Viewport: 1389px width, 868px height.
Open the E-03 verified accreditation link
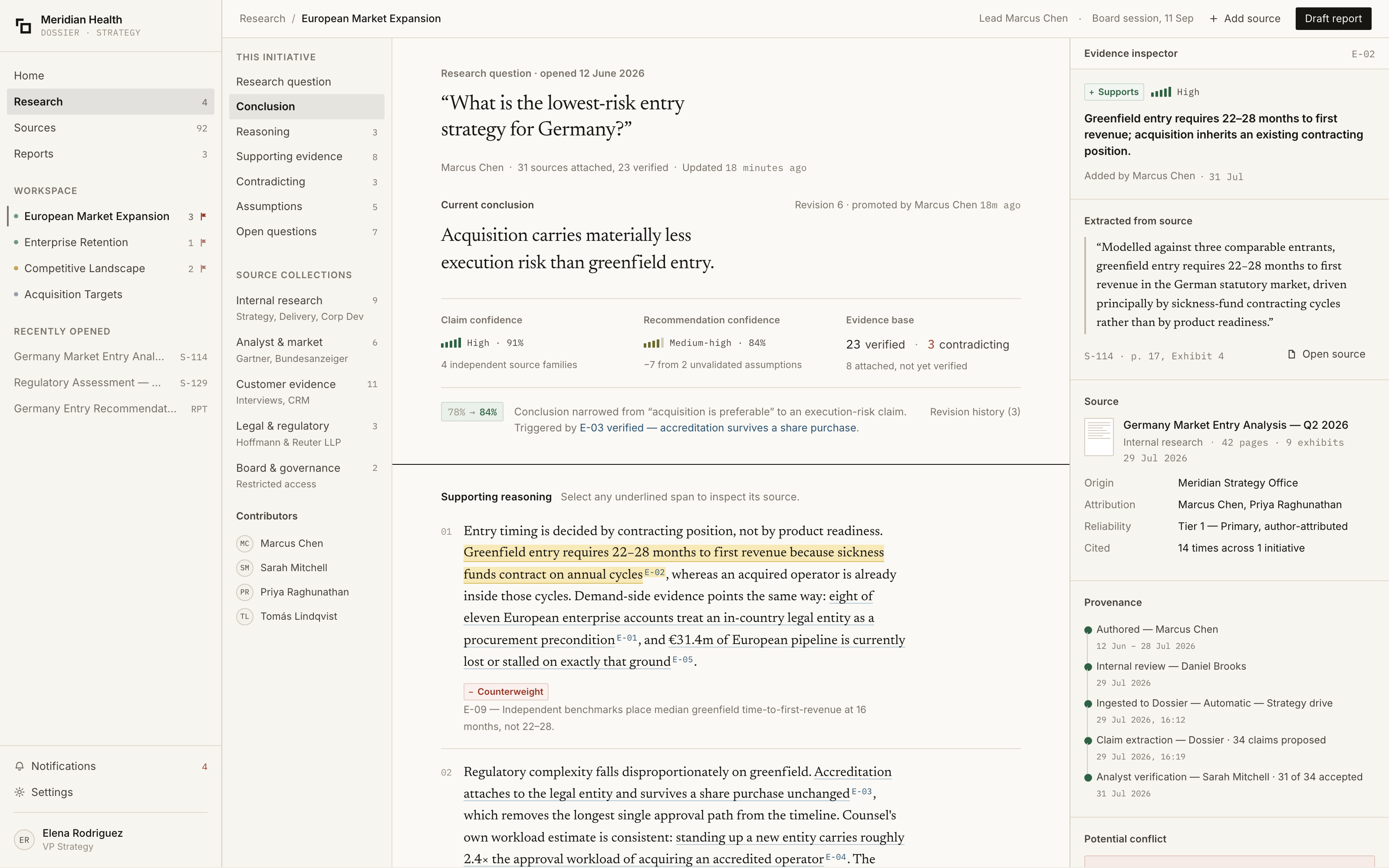point(718,427)
